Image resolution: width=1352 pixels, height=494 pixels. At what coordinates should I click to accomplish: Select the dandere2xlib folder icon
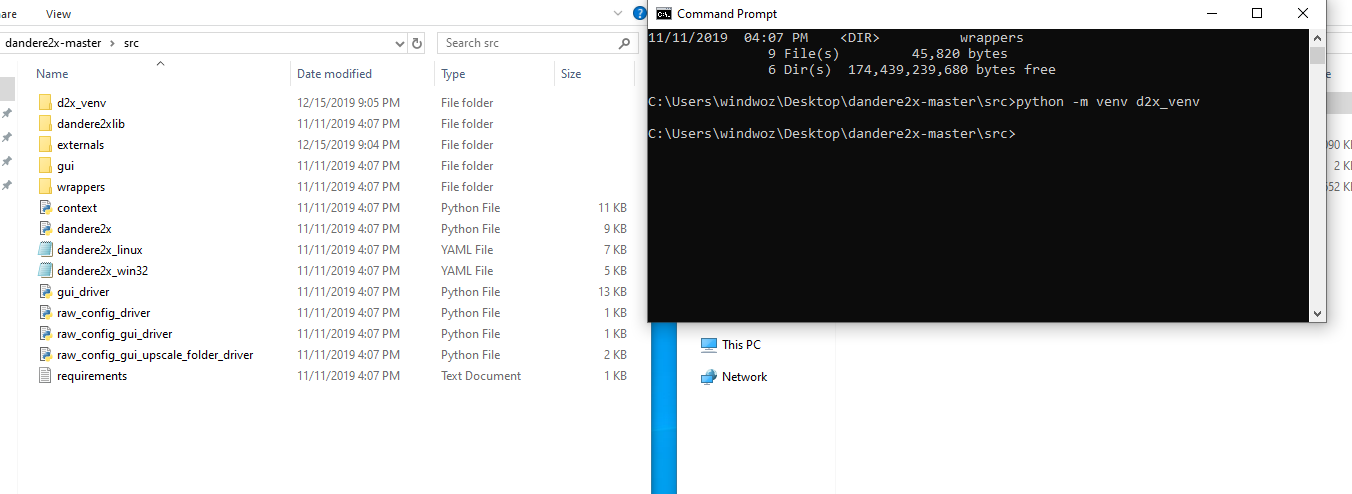tap(45, 124)
